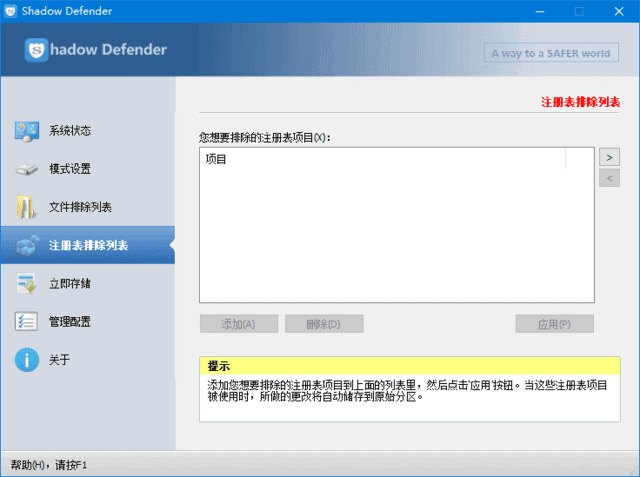Viewport: 640px width, 477px height.
Task: Select 立即存储 in the sidebar
Action: pos(70,284)
